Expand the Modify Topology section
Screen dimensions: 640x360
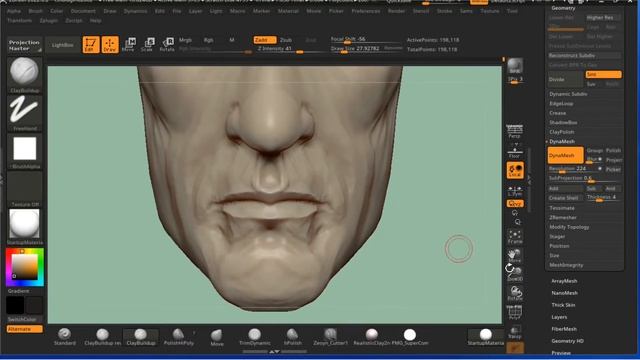tap(569, 227)
